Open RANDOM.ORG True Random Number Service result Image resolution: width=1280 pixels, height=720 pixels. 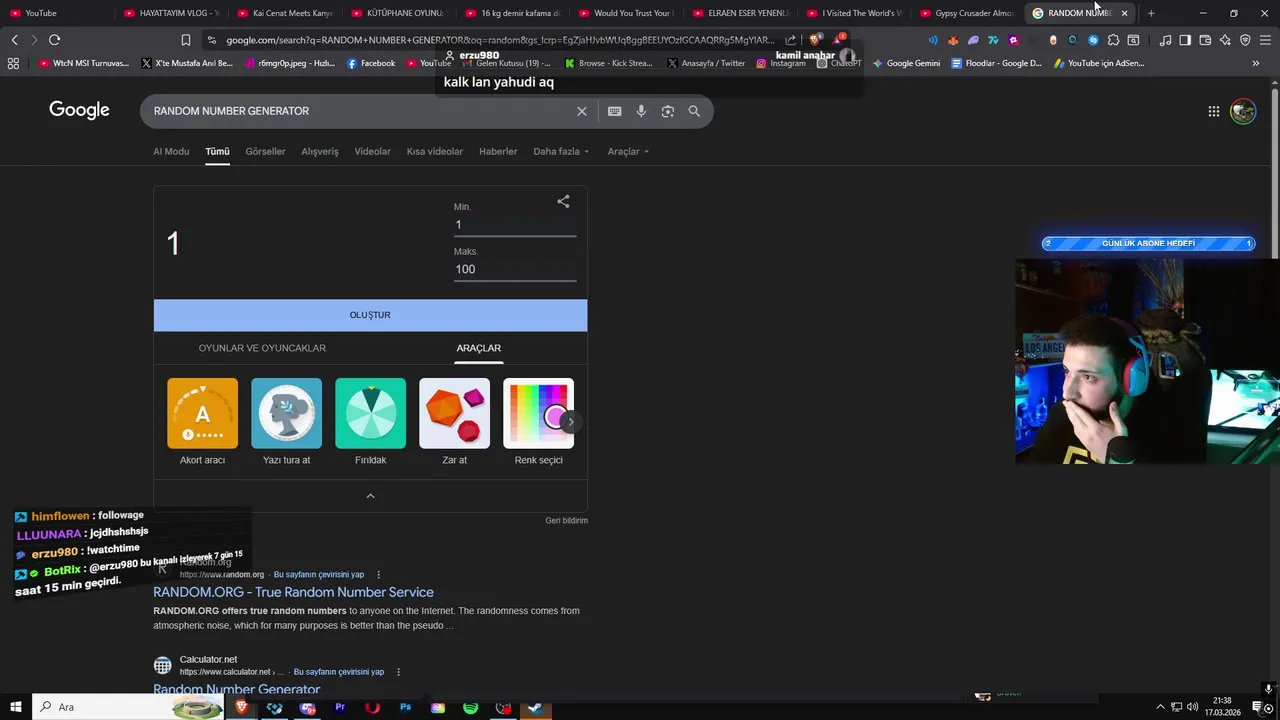[293, 592]
